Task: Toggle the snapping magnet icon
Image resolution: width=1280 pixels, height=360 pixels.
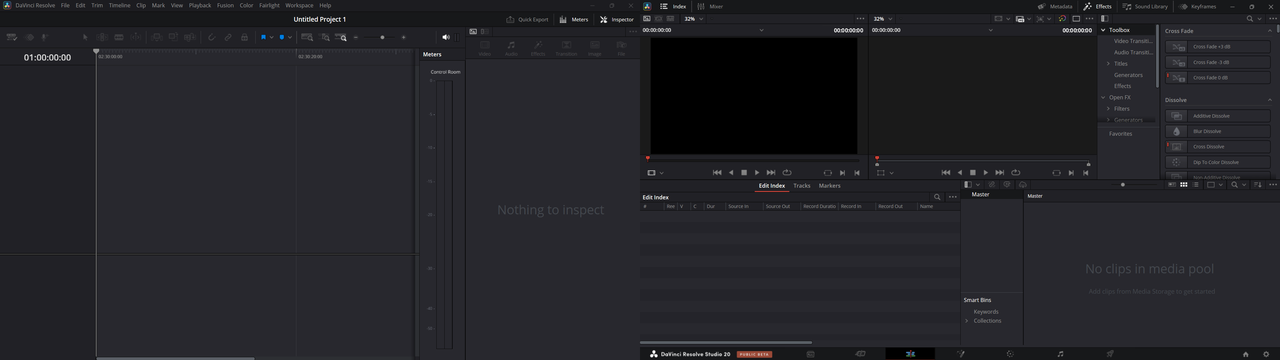Action: click(x=211, y=37)
